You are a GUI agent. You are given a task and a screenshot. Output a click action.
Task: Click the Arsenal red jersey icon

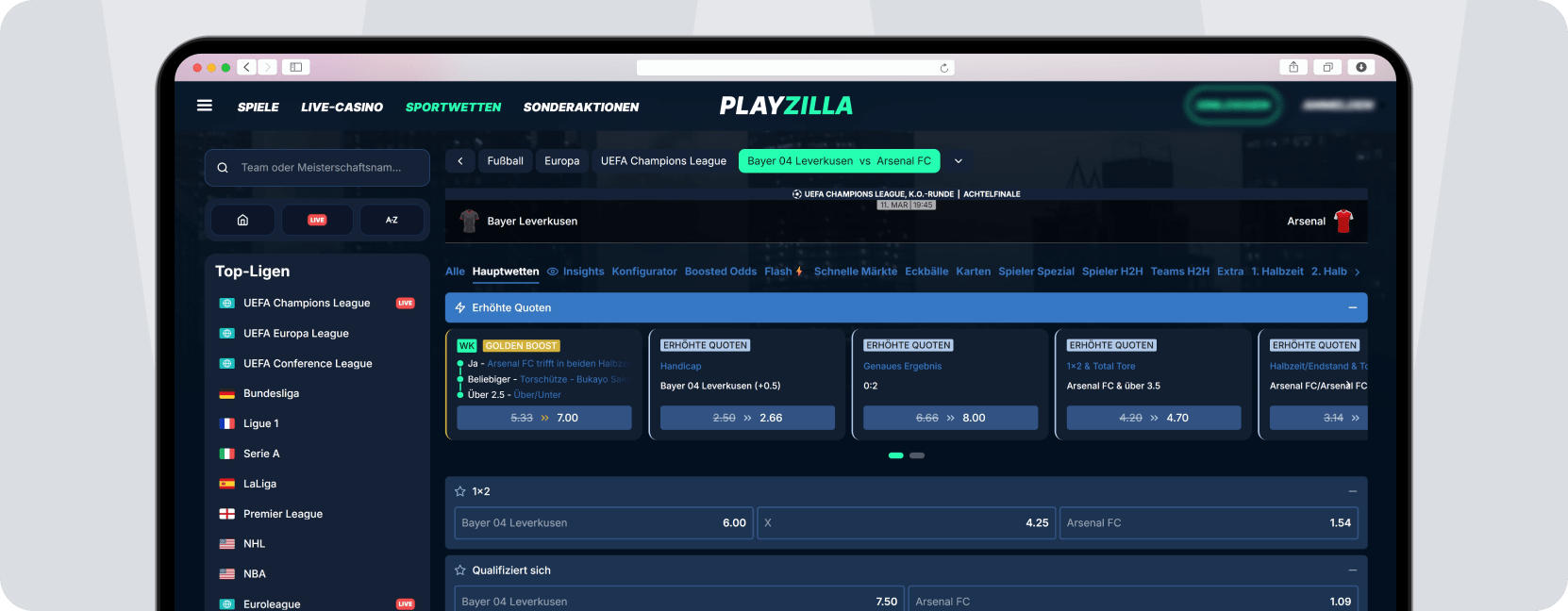pyautogui.click(x=1343, y=222)
